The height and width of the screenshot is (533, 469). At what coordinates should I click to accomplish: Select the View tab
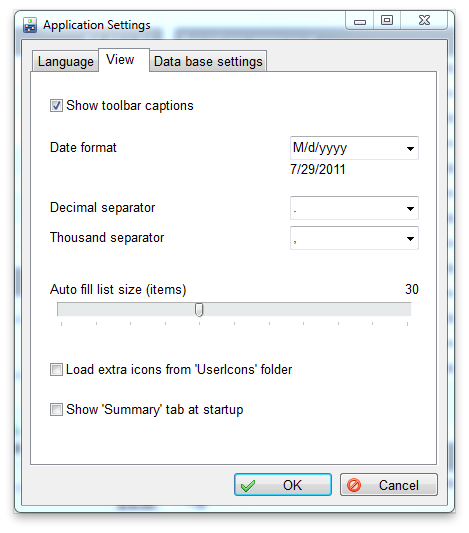[124, 60]
